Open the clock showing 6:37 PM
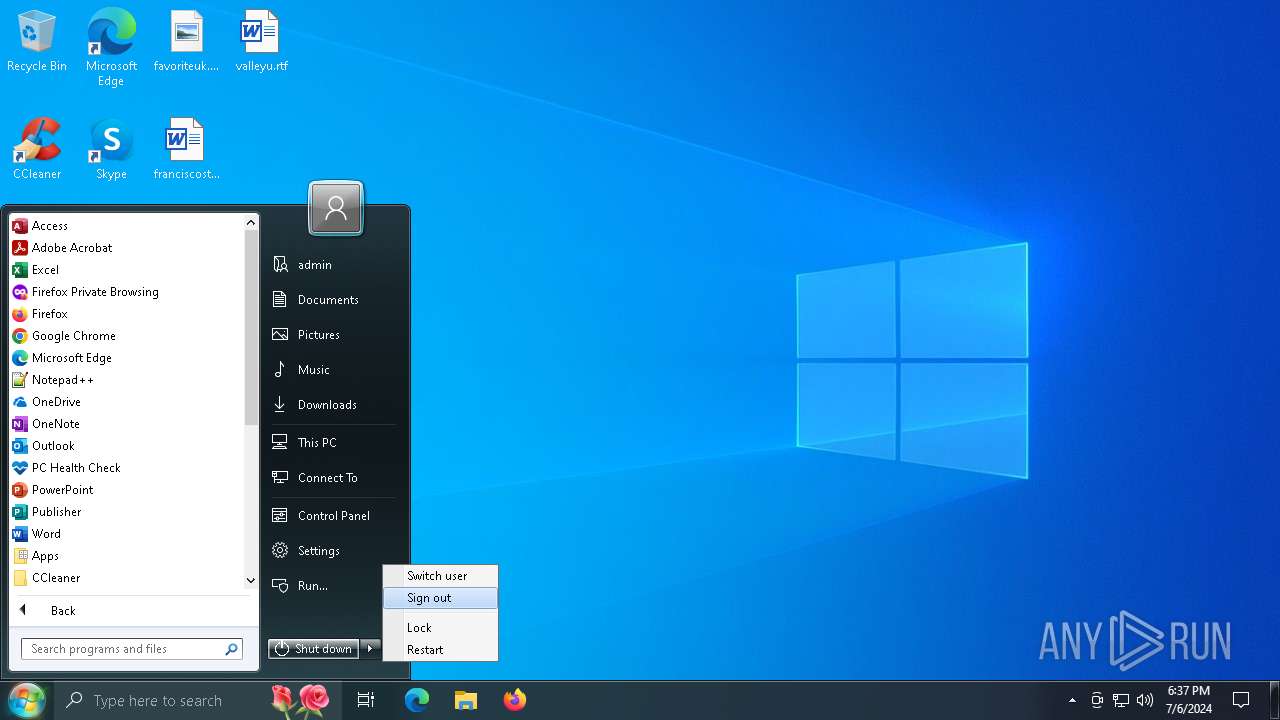 pyautogui.click(x=1188, y=700)
